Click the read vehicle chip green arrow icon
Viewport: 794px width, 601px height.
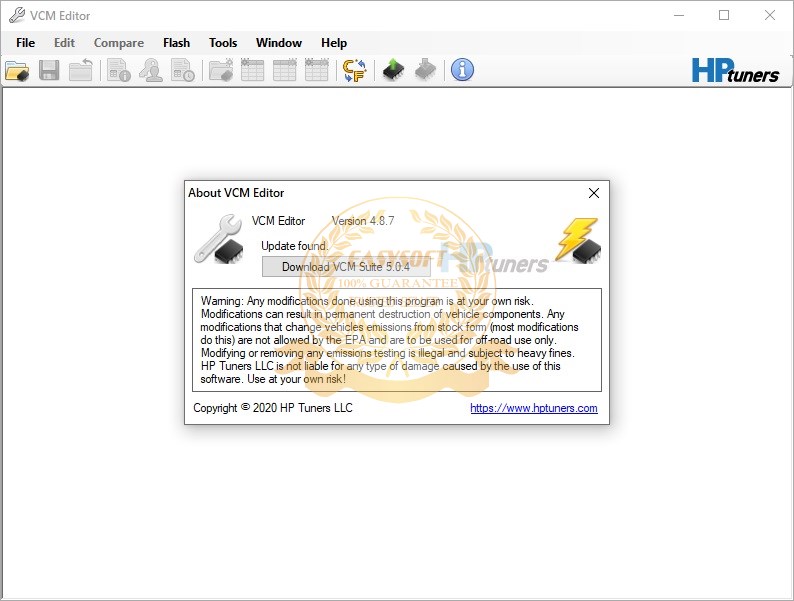pyautogui.click(x=393, y=70)
